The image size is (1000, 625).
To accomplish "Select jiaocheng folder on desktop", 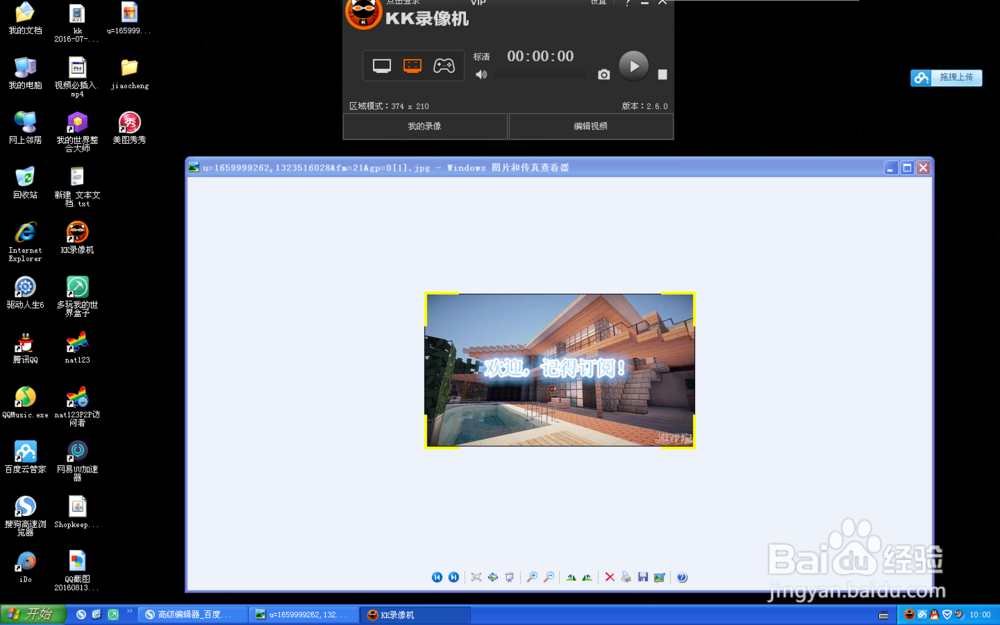I will [129, 73].
